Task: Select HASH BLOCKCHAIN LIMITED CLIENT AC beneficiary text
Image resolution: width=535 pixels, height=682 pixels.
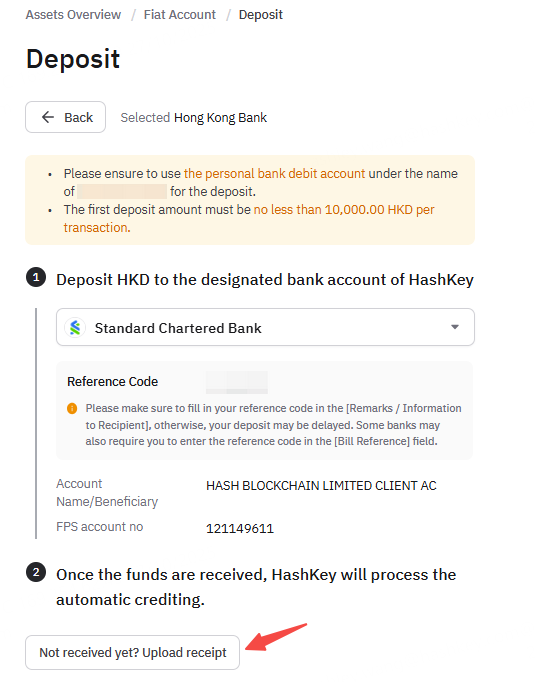Action: pos(321,485)
